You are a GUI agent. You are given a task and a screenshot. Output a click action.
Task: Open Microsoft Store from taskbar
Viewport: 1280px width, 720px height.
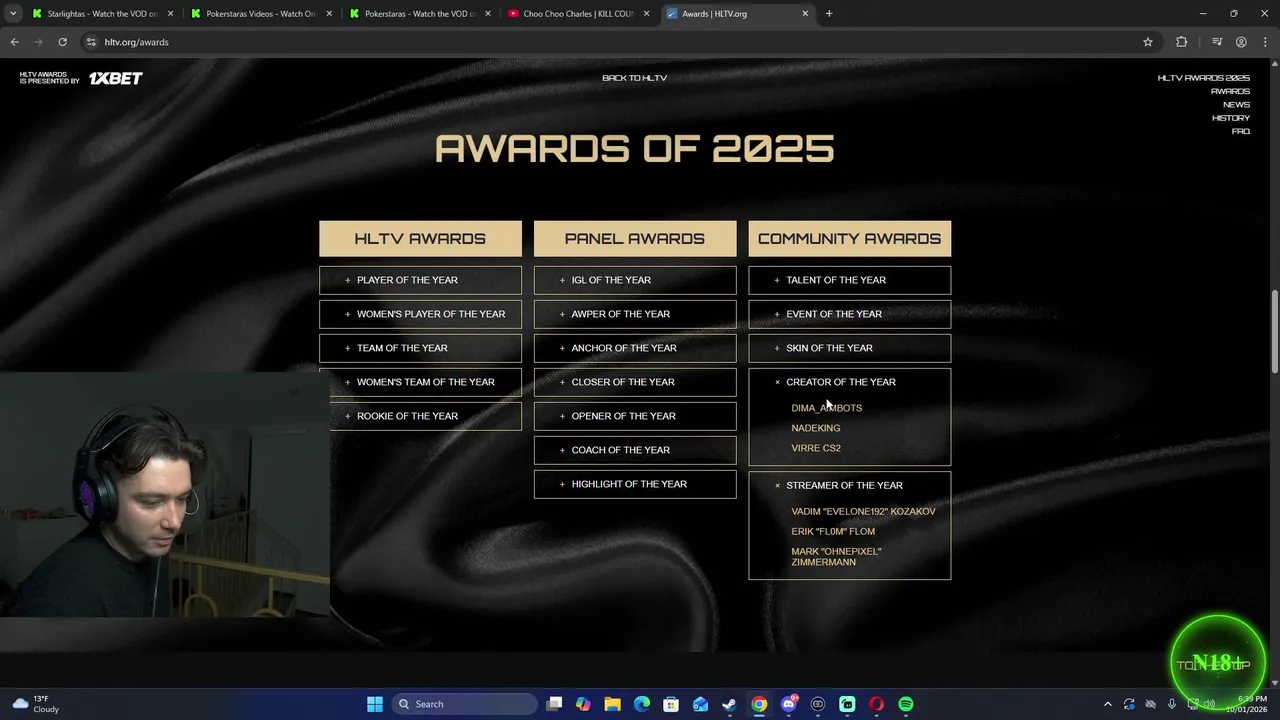[x=671, y=704]
